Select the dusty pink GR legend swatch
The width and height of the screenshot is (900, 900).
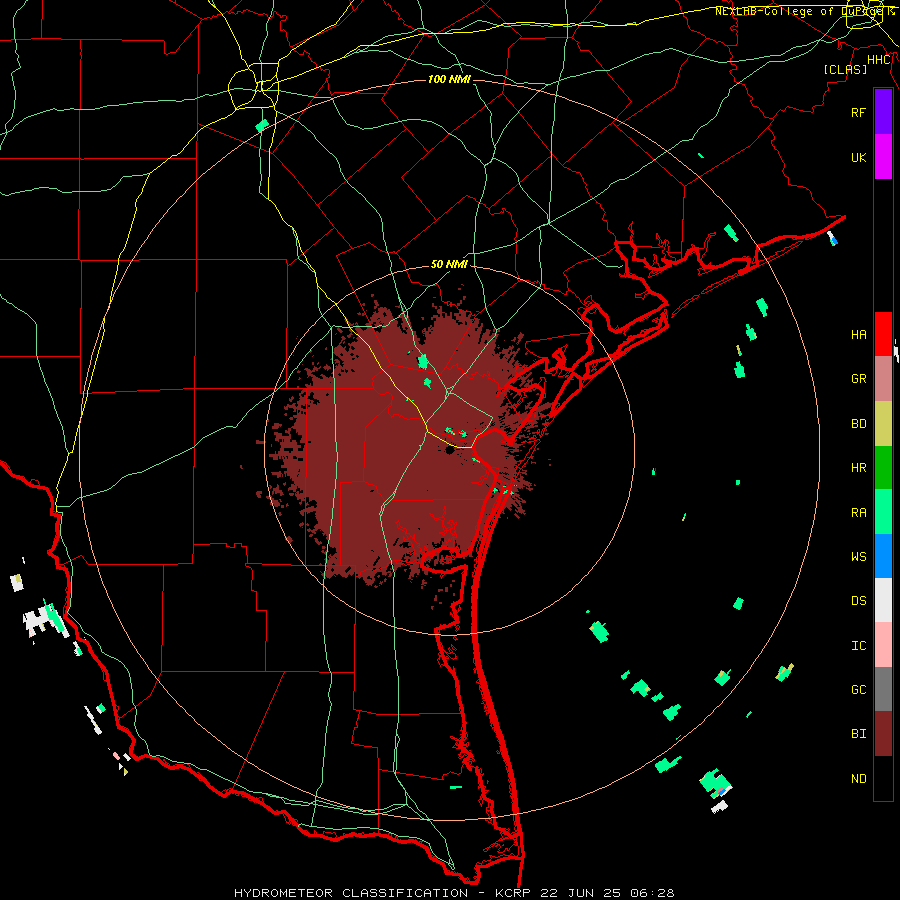883,378
